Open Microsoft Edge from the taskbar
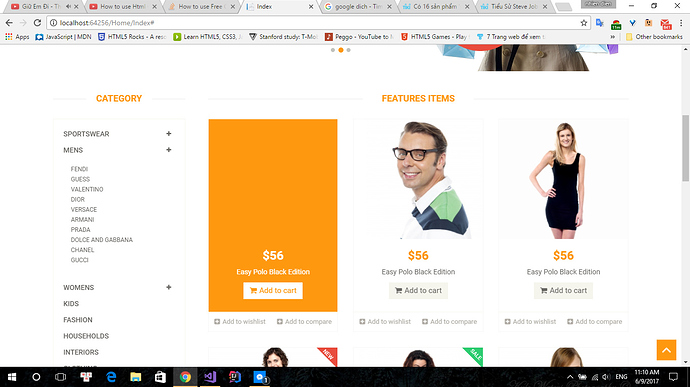690x387 pixels. [x=111, y=377]
